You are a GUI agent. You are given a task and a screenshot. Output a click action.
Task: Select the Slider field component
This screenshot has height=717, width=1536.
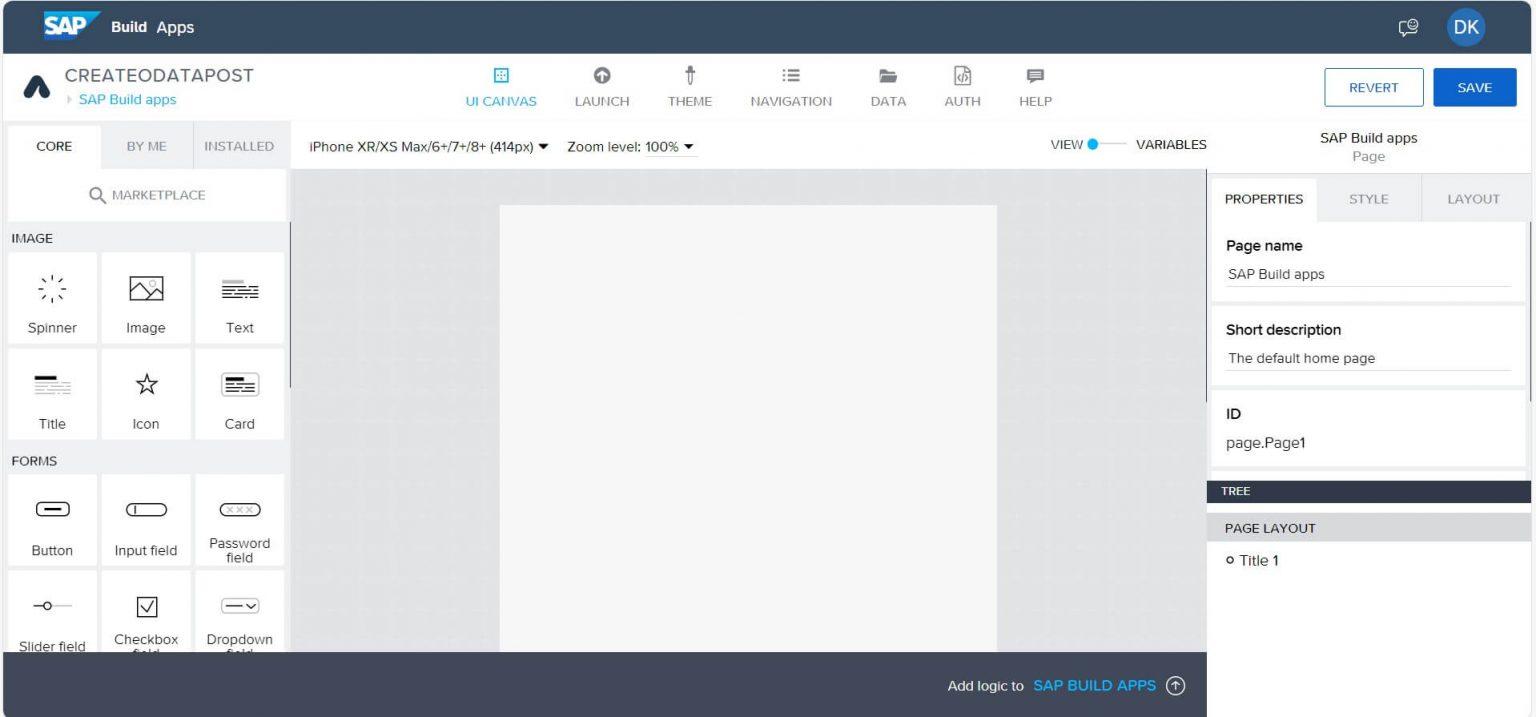tap(51, 614)
